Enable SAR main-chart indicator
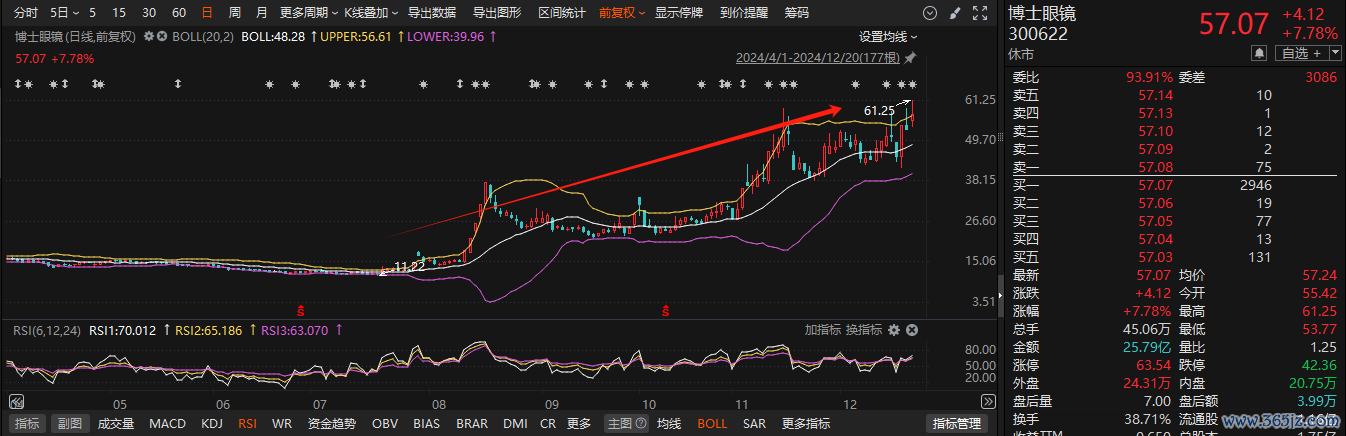 [x=756, y=424]
